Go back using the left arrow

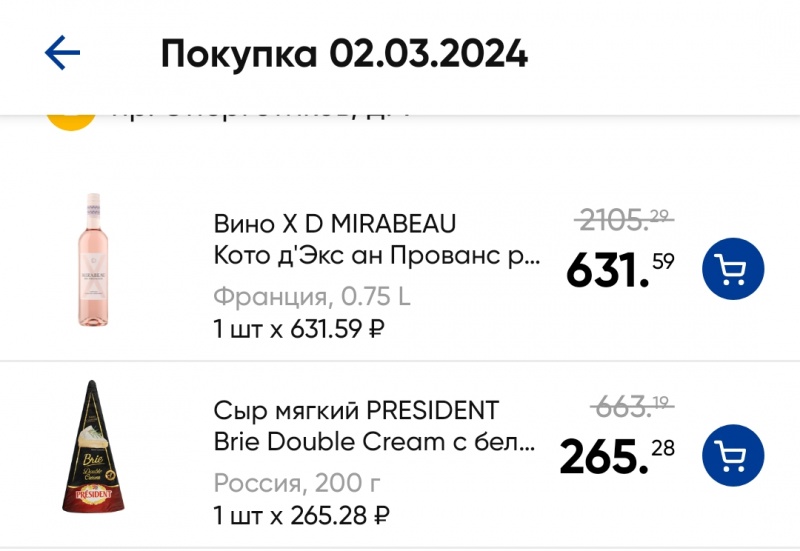pyautogui.click(x=62, y=53)
